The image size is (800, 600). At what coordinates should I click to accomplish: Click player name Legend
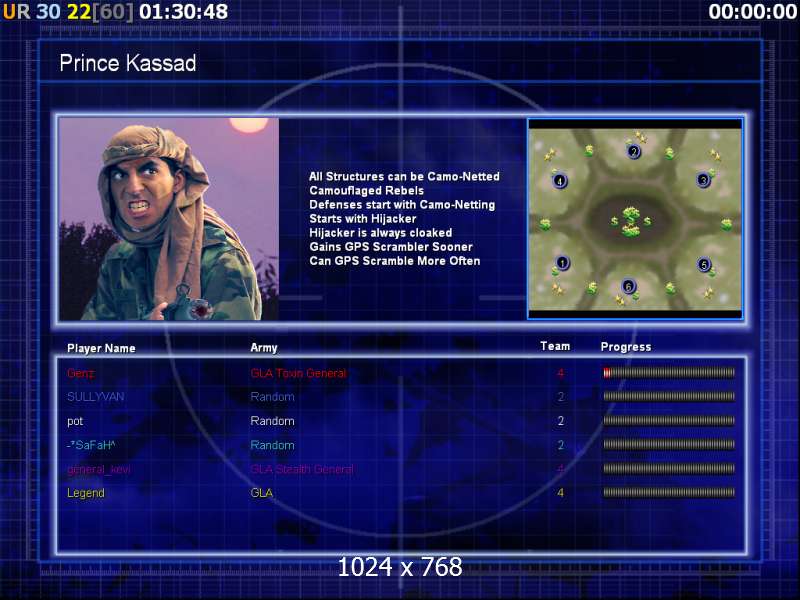(86, 493)
